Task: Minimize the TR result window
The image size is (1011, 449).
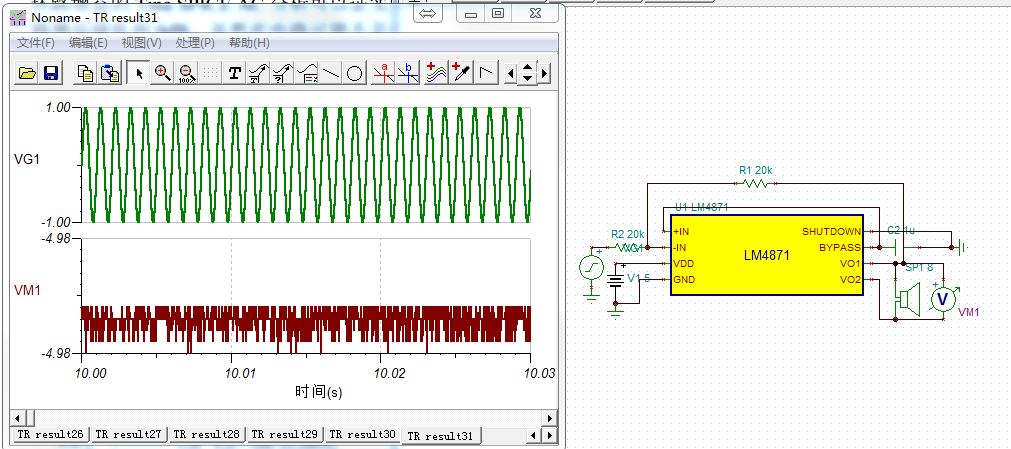Action: 471,13
